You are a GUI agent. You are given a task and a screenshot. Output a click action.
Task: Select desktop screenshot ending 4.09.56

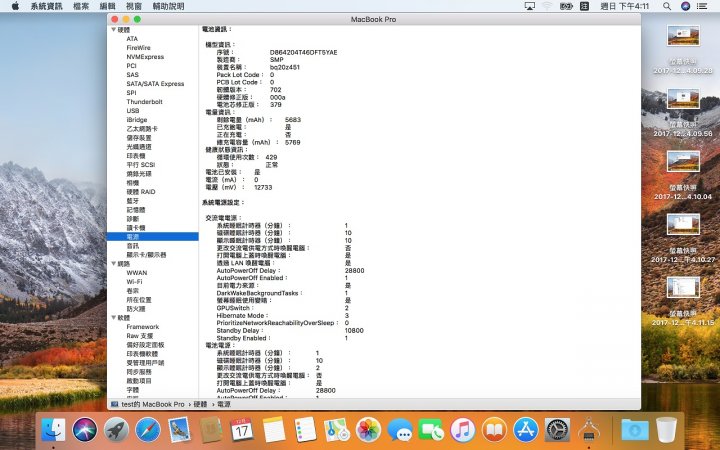coord(683,99)
